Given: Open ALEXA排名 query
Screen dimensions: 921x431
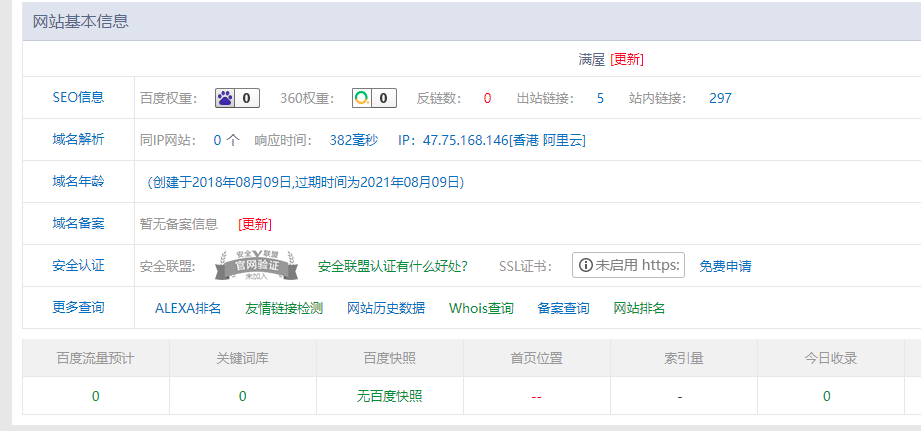Looking at the screenshot, I should pos(188,308).
